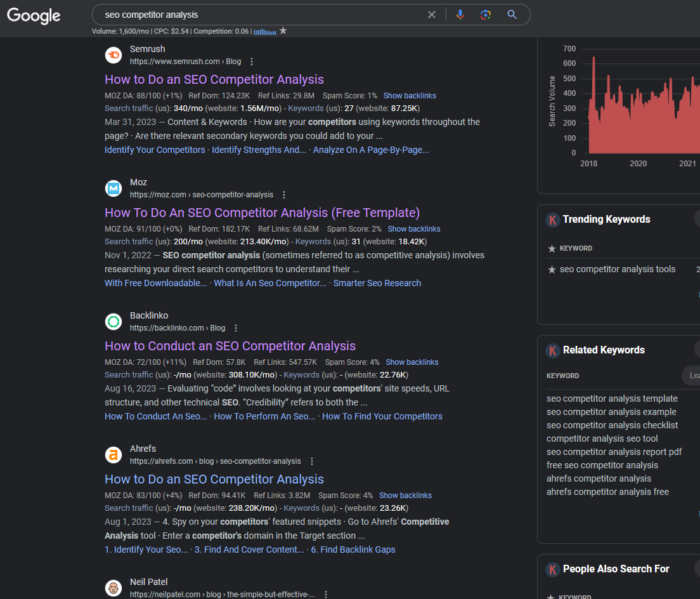Select 'seo competitor analysis checklist' related keyword
This screenshot has width=700, height=599.
[612, 425]
